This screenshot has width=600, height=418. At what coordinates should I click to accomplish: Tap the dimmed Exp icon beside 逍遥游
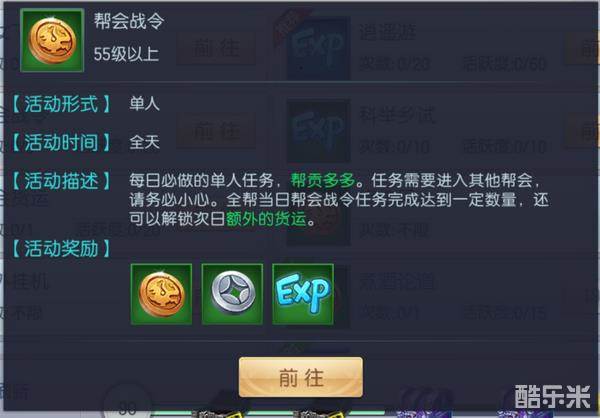318,49
